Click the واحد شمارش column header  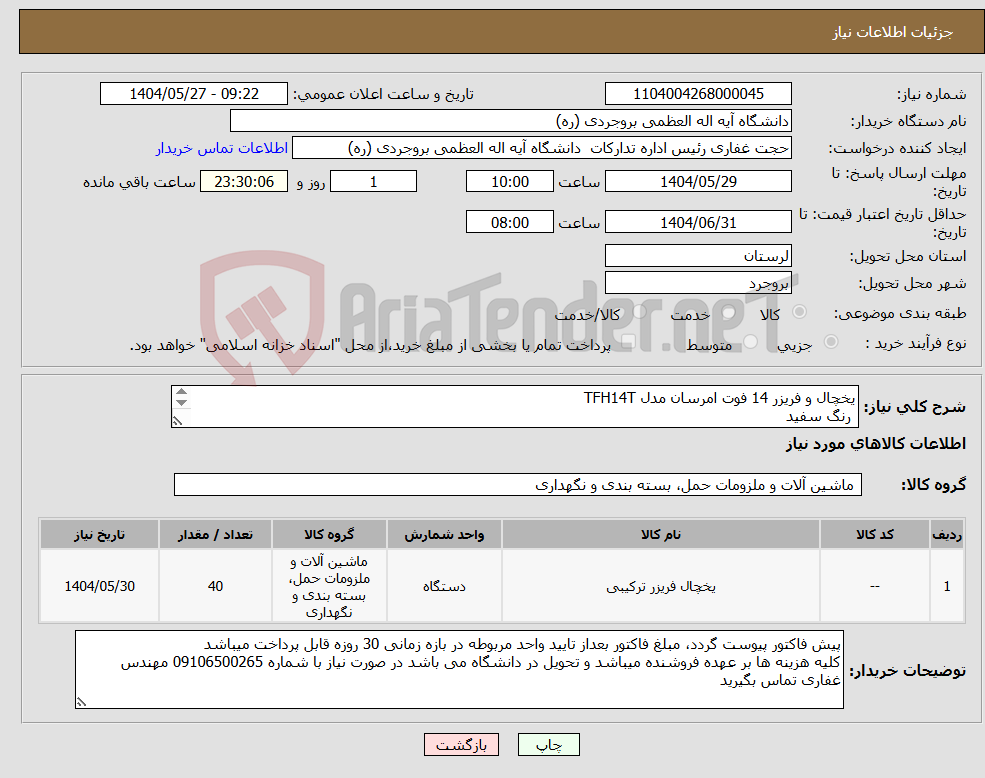tap(444, 534)
